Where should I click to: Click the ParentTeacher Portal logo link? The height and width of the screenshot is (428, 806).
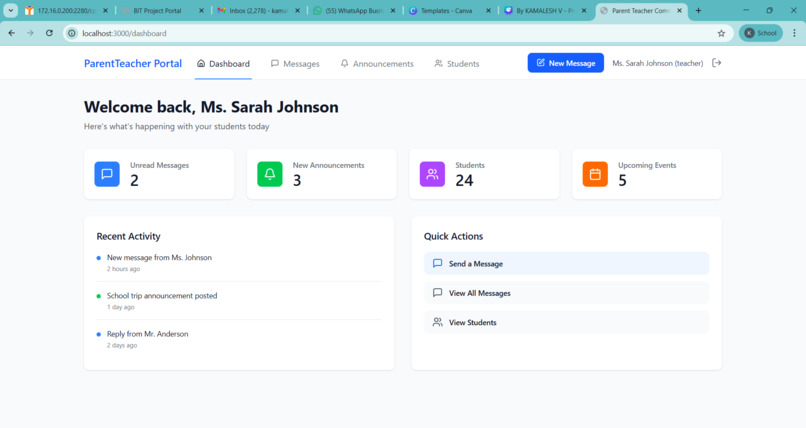pyautogui.click(x=133, y=63)
